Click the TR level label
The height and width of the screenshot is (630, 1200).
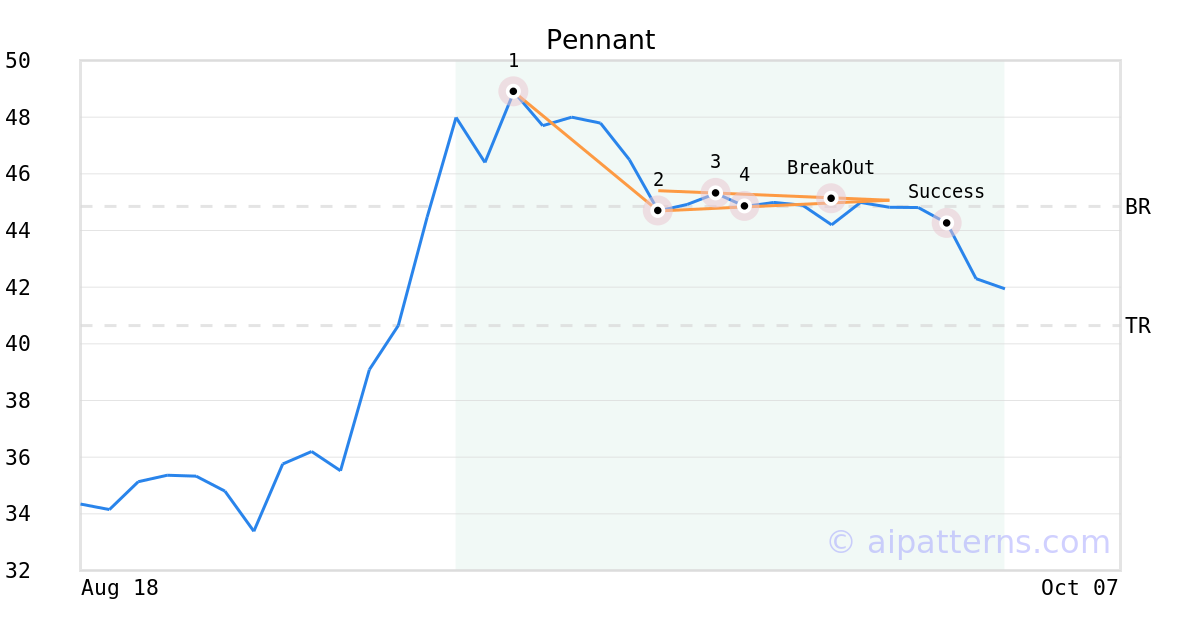tap(1137, 325)
